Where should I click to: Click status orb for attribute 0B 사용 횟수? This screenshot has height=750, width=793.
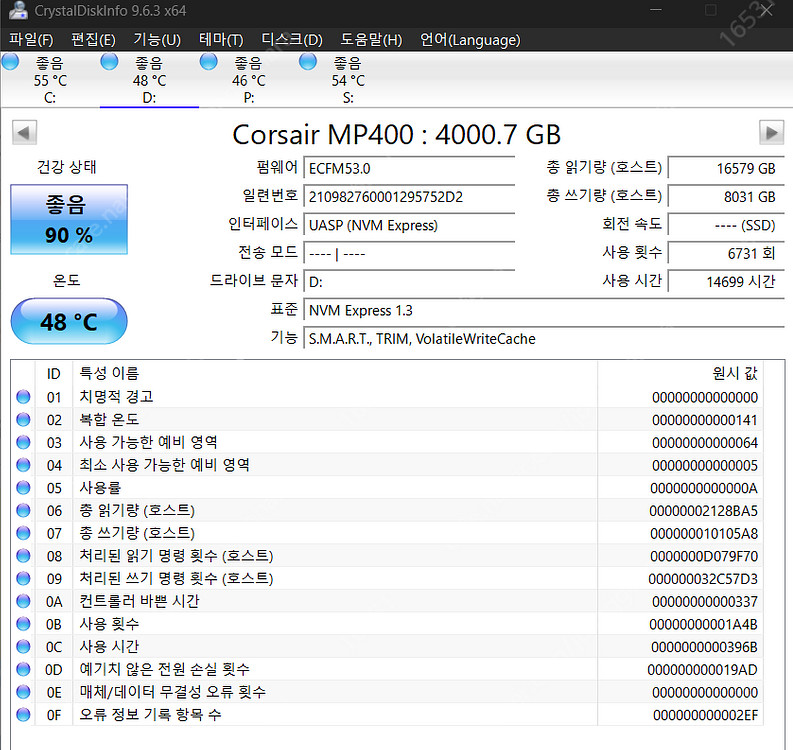pyautogui.click(x=23, y=624)
